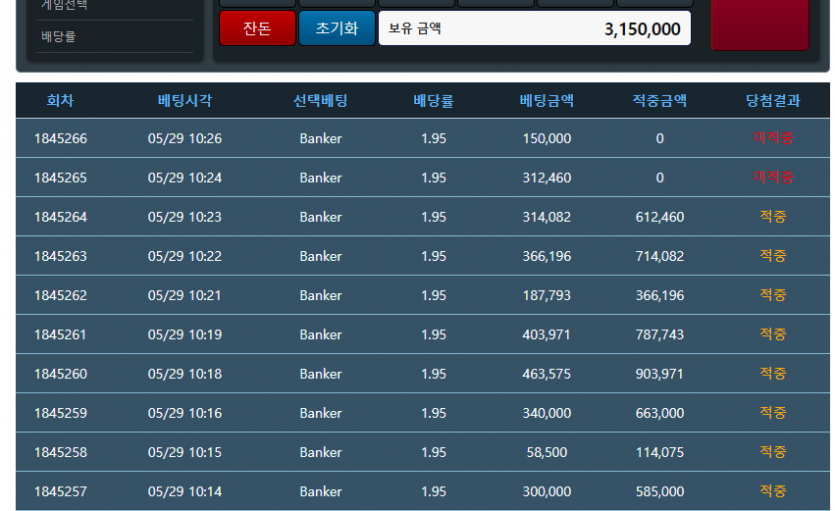Click bet amount 366,196 in 1845263 row

(547, 256)
